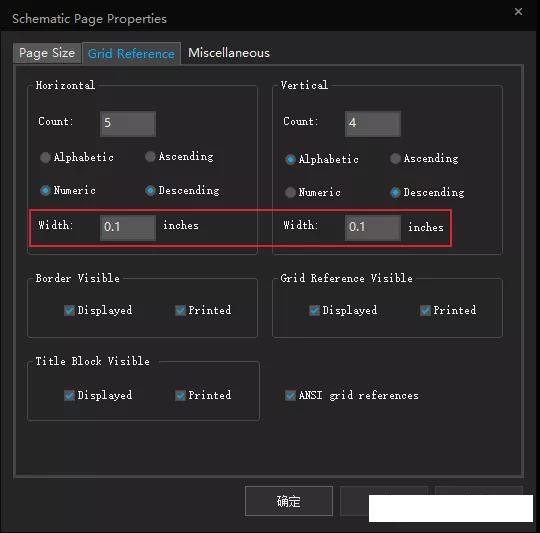540x533 pixels.
Task: Confirm with the 确定 button
Action: (x=289, y=501)
